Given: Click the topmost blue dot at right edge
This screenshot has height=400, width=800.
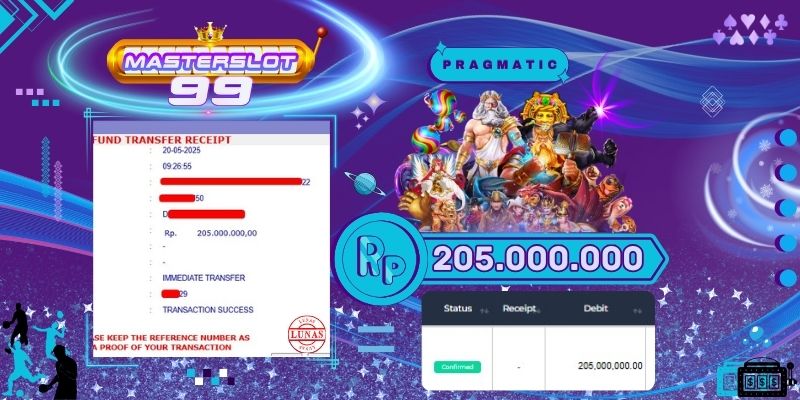Looking at the screenshot, I should pos(787,138).
